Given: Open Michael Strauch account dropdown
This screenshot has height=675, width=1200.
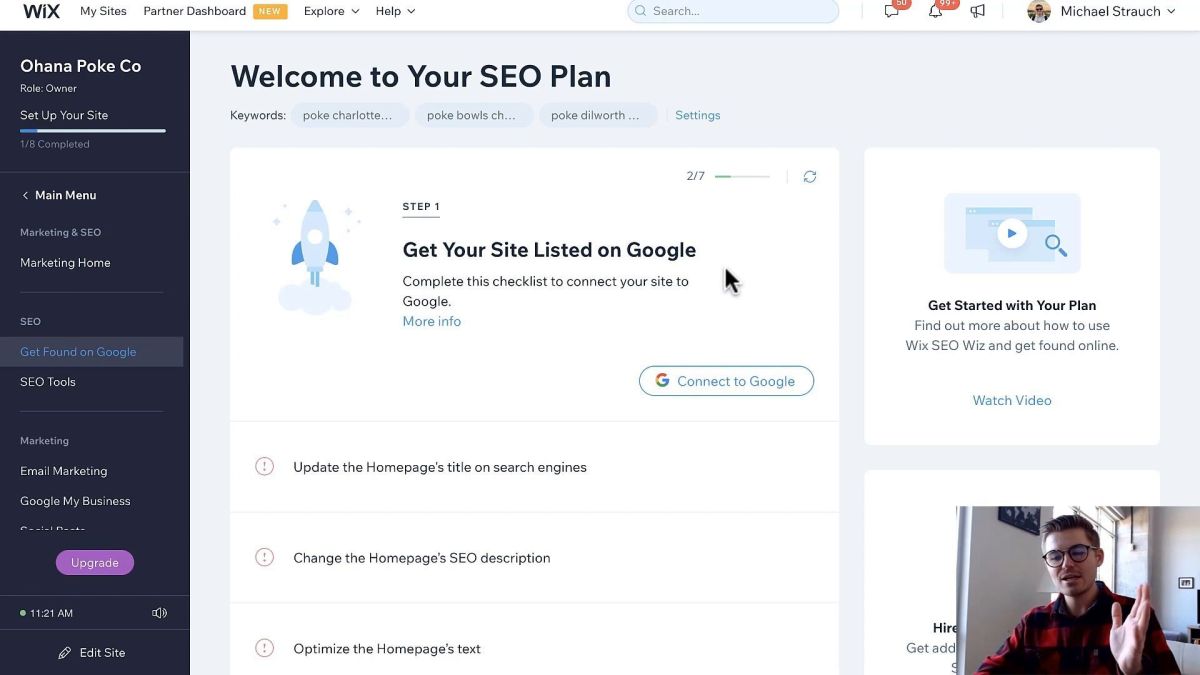Looking at the screenshot, I should click(1101, 11).
